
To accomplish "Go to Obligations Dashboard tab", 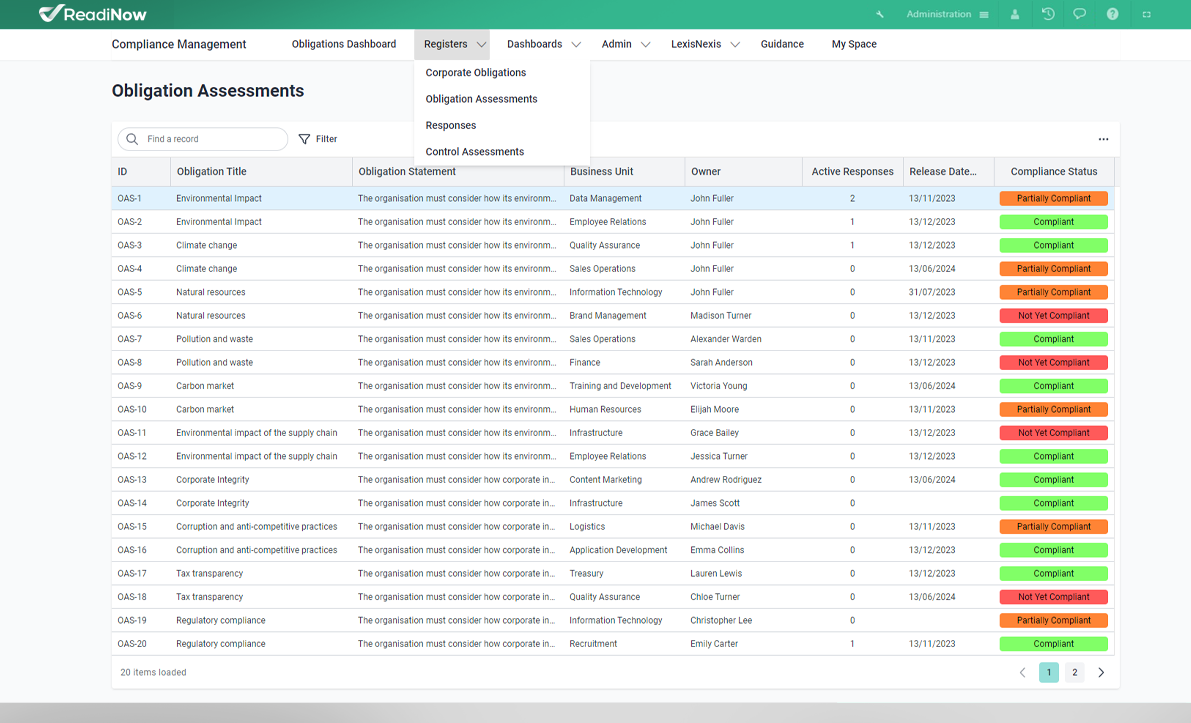I will point(344,44).
